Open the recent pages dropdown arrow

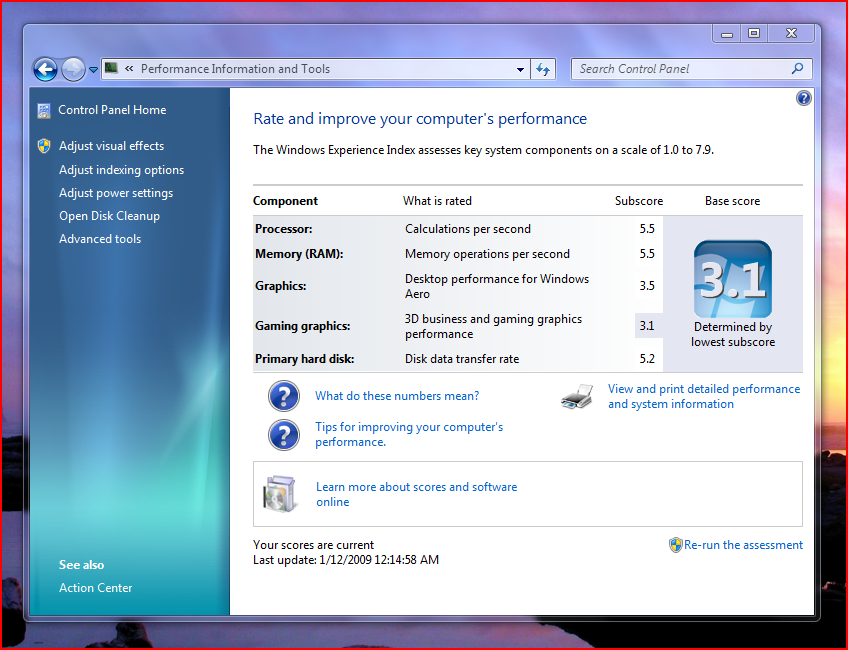pos(93,70)
